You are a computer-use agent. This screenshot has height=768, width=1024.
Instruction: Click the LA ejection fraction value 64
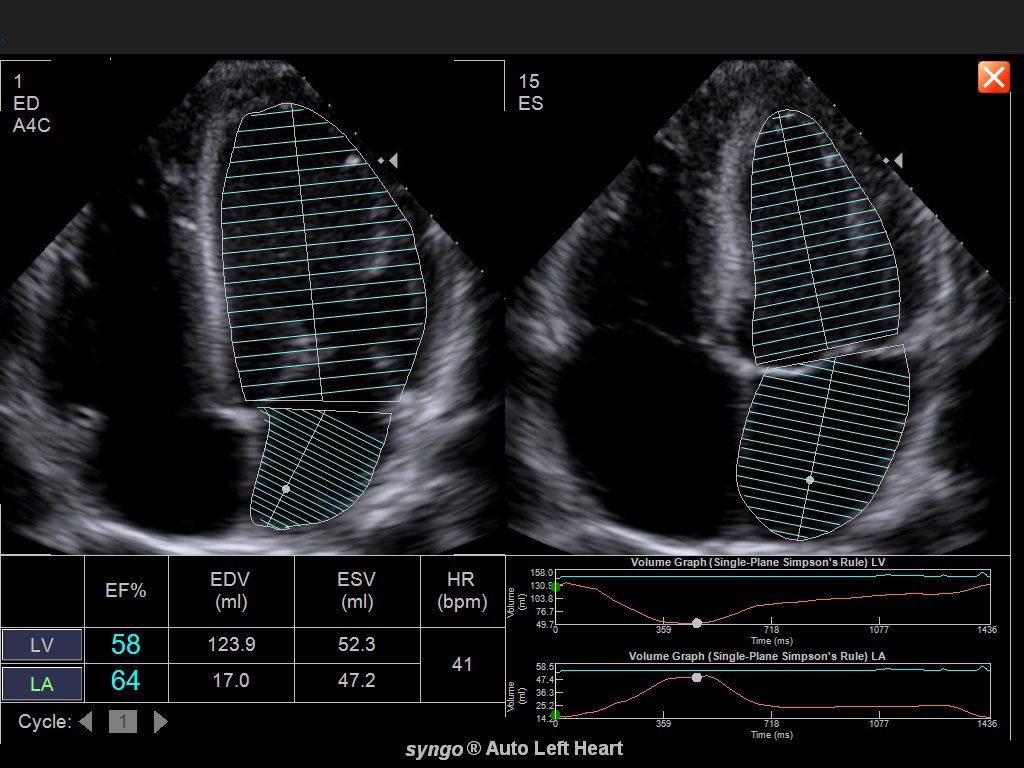(126, 683)
